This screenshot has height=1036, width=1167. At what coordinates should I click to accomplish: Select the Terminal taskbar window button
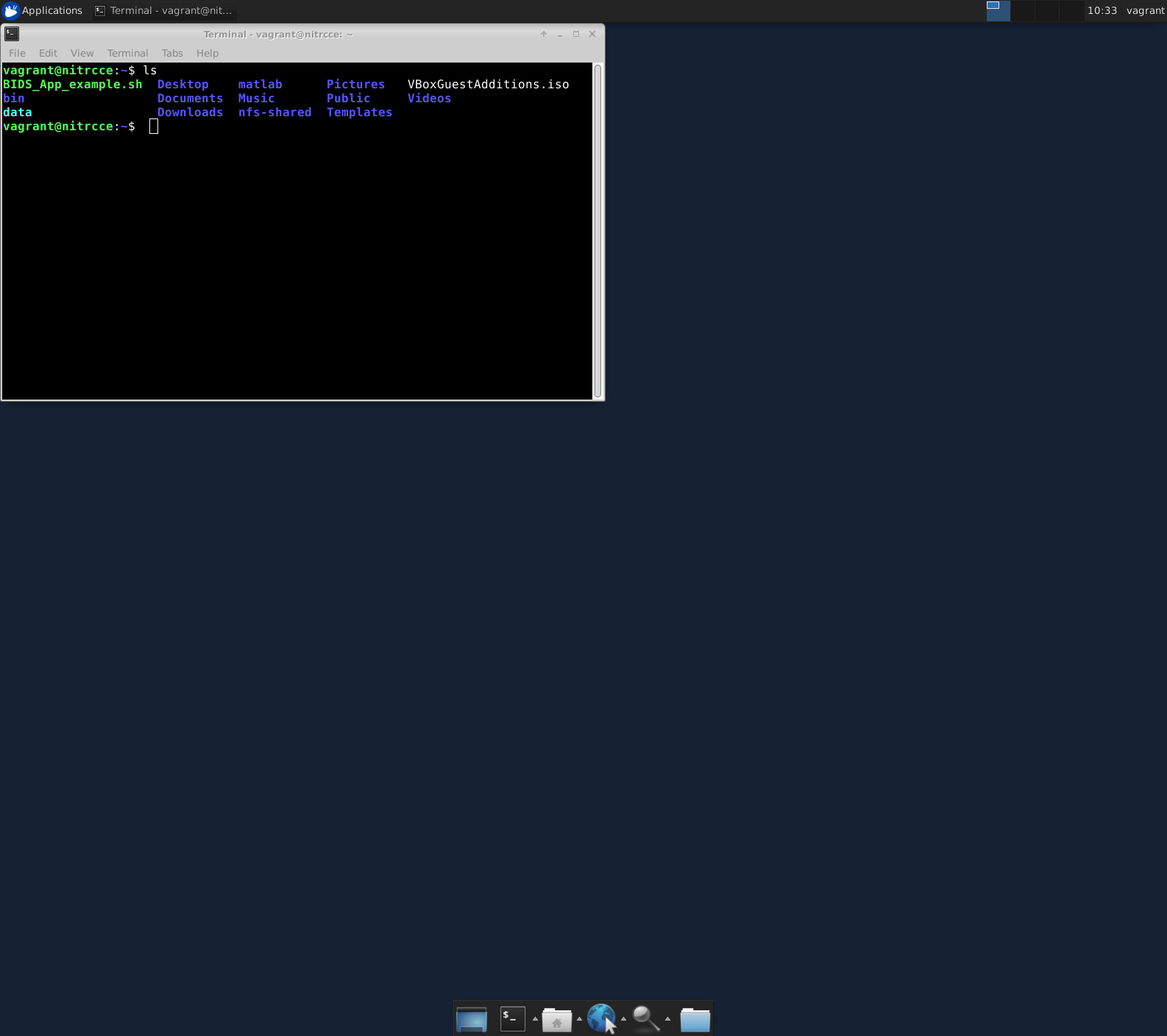point(163,10)
